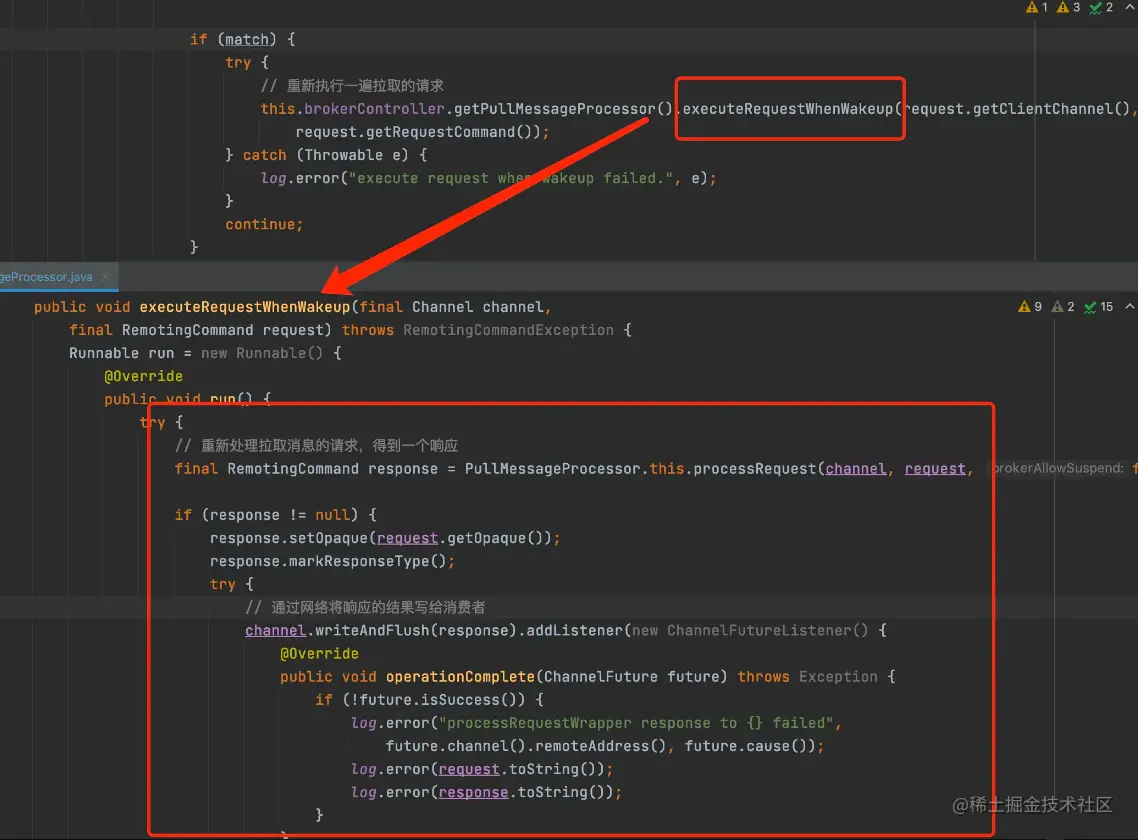1138x840 pixels.
Task: Click 'Throwable' in the catch clause
Action: [343, 155]
